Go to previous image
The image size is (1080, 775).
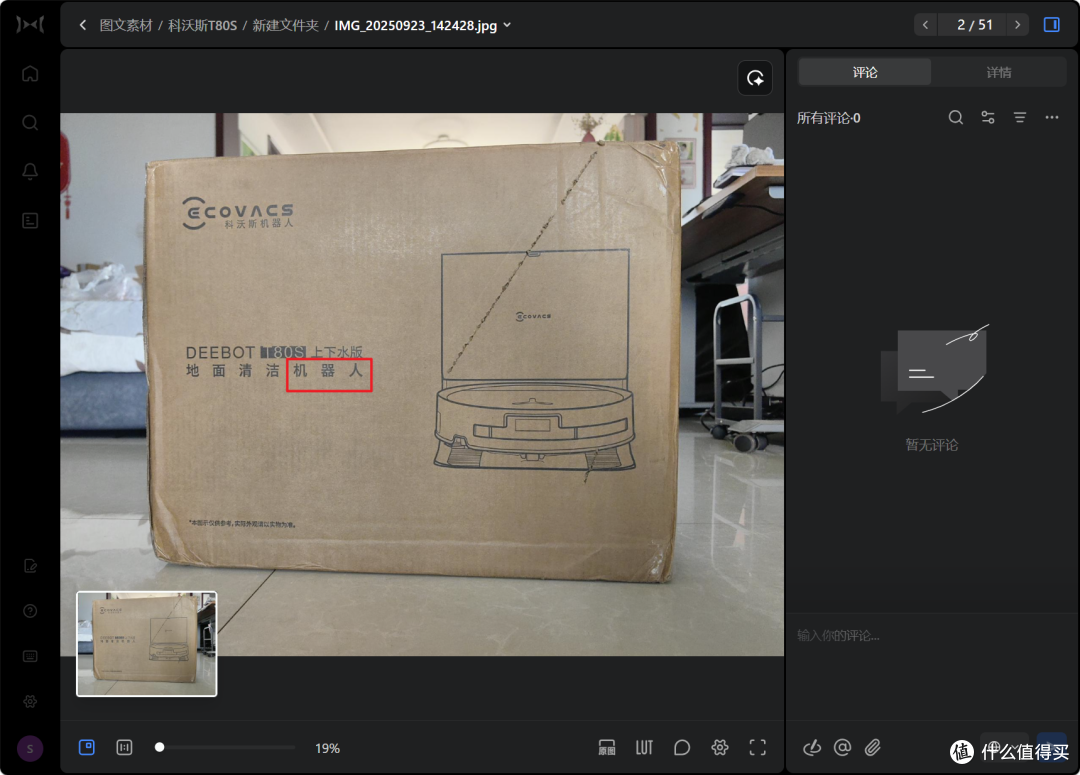point(925,25)
